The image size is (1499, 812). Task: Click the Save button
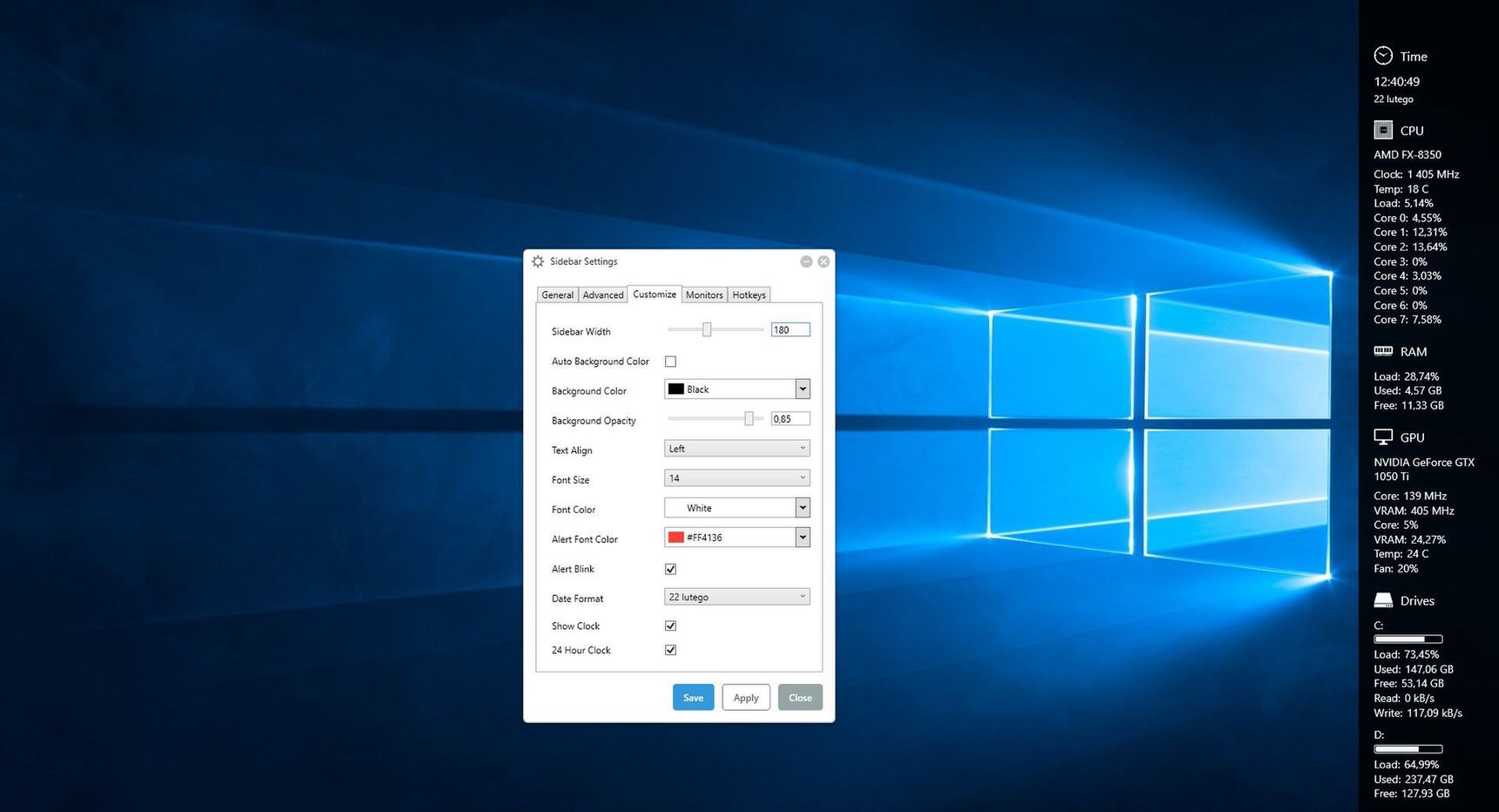coord(693,697)
